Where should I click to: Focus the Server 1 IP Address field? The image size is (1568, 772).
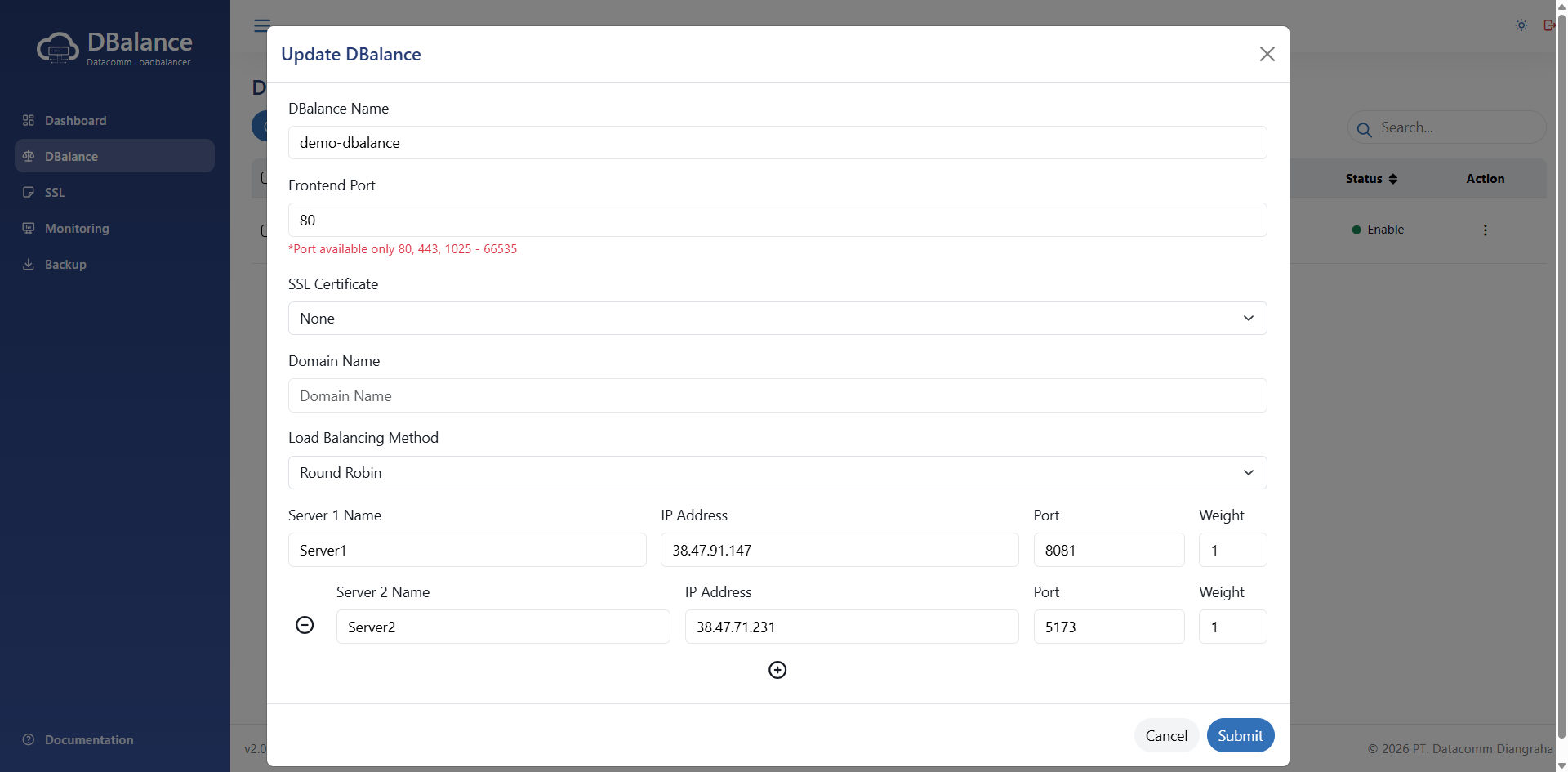tap(839, 551)
